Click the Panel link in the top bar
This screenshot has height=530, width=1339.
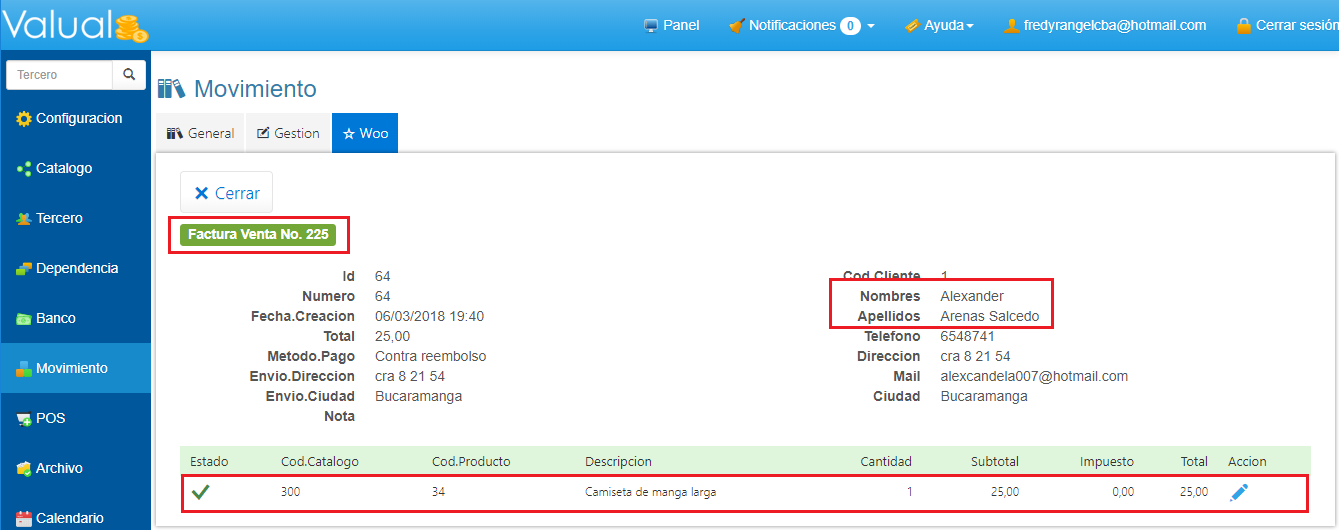tap(671, 25)
